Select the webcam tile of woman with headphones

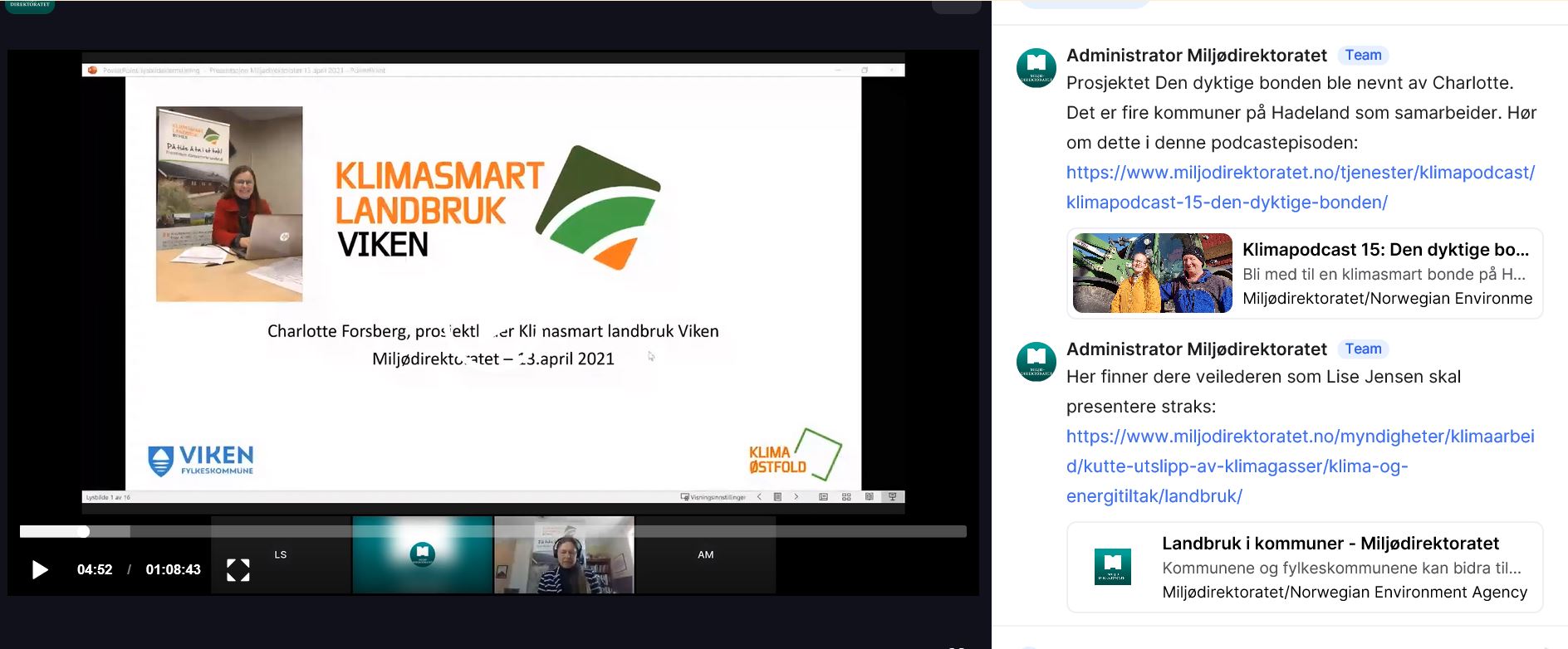[x=565, y=555]
